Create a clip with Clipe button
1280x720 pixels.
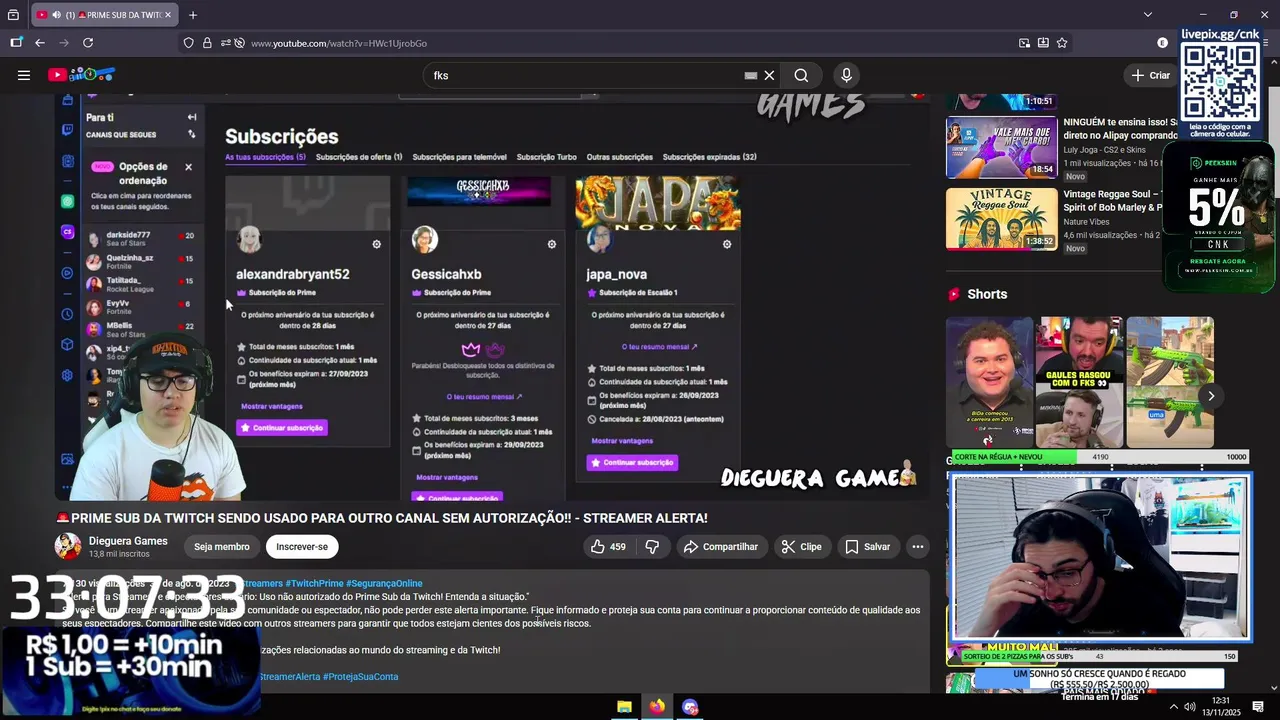[x=801, y=547]
